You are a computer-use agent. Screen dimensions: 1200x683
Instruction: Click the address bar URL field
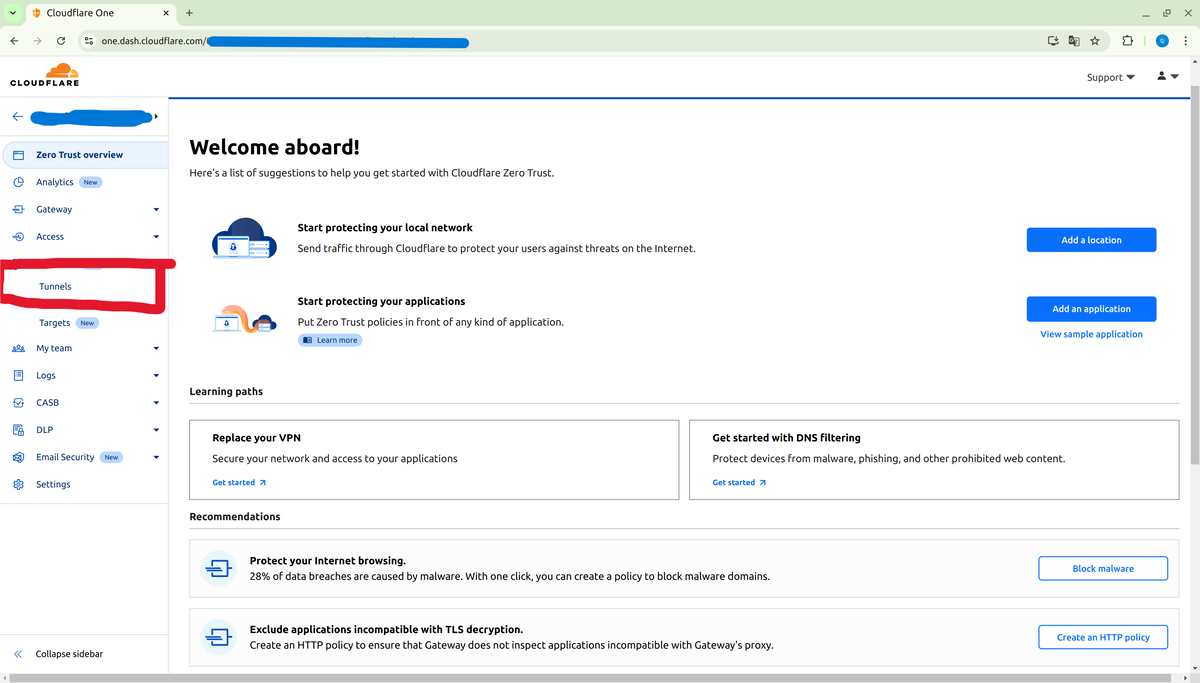(x=560, y=41)
